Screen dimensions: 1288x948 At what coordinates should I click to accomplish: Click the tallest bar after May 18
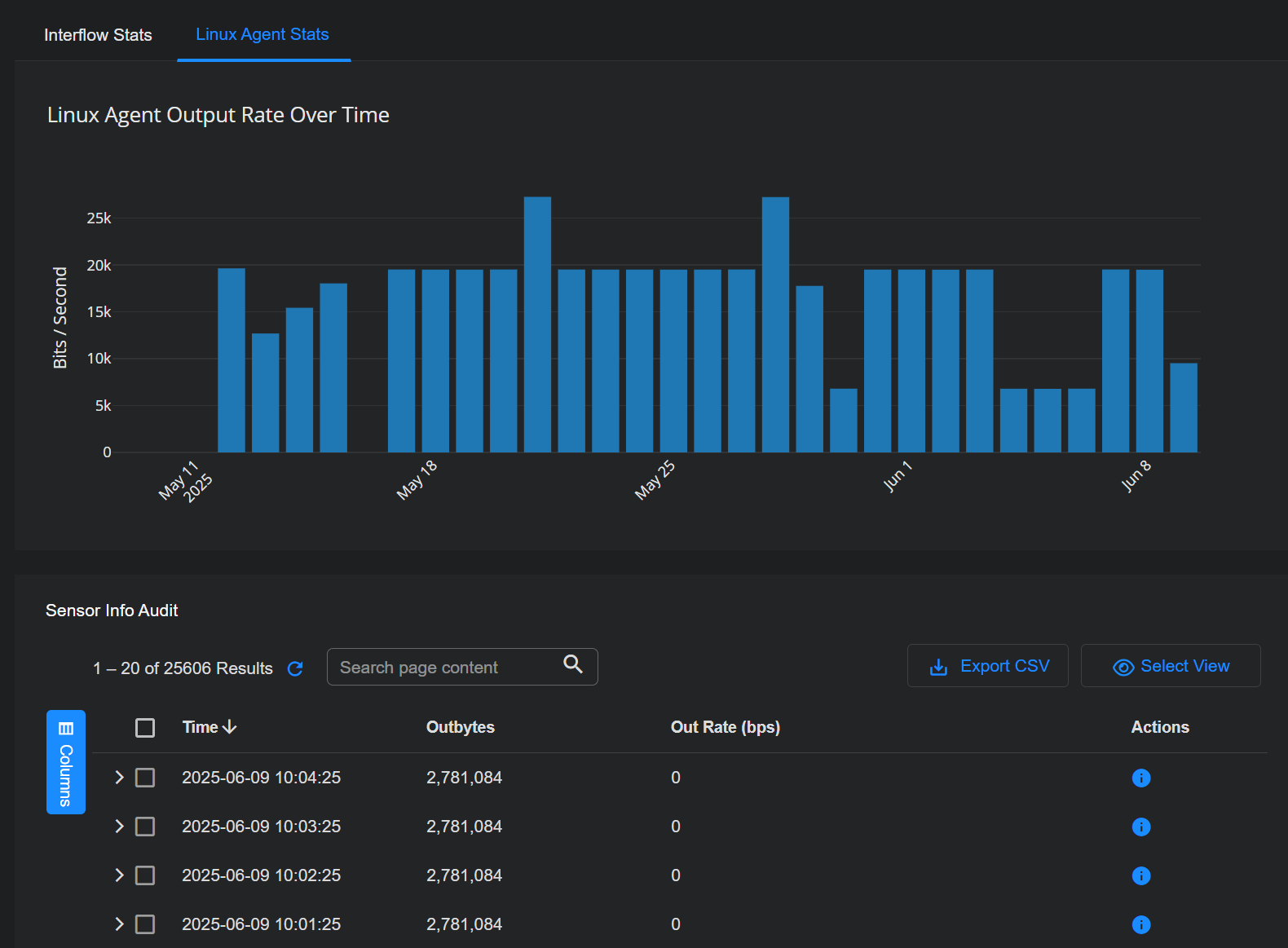coord(537,324)
